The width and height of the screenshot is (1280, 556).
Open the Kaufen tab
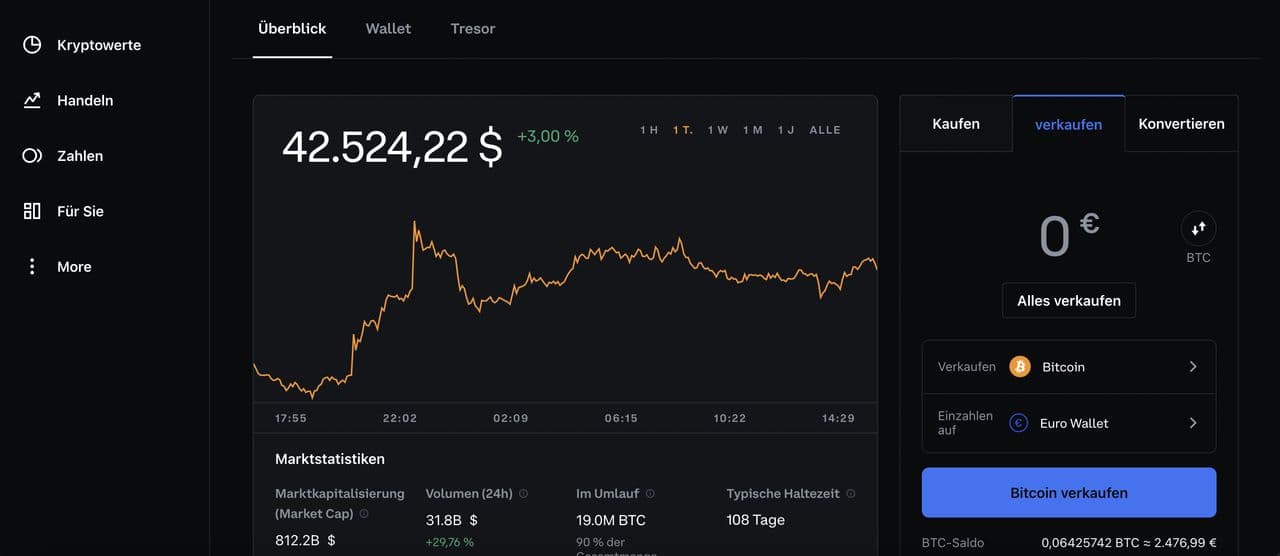click(x=956, y=124)
